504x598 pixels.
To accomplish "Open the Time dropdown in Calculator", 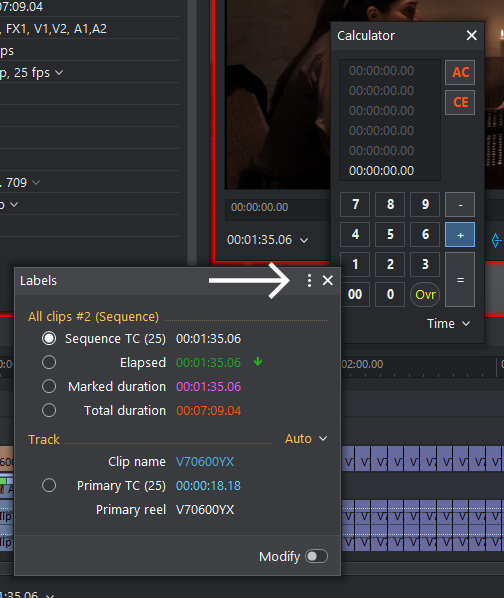I will click(x=448, y=324).
